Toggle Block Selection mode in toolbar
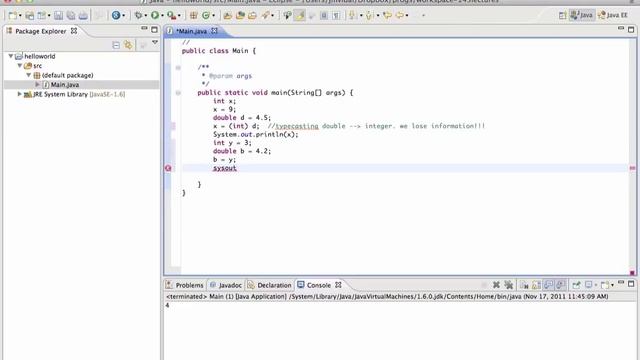Screen dimensions: 640x360 [x=324, y=16]
